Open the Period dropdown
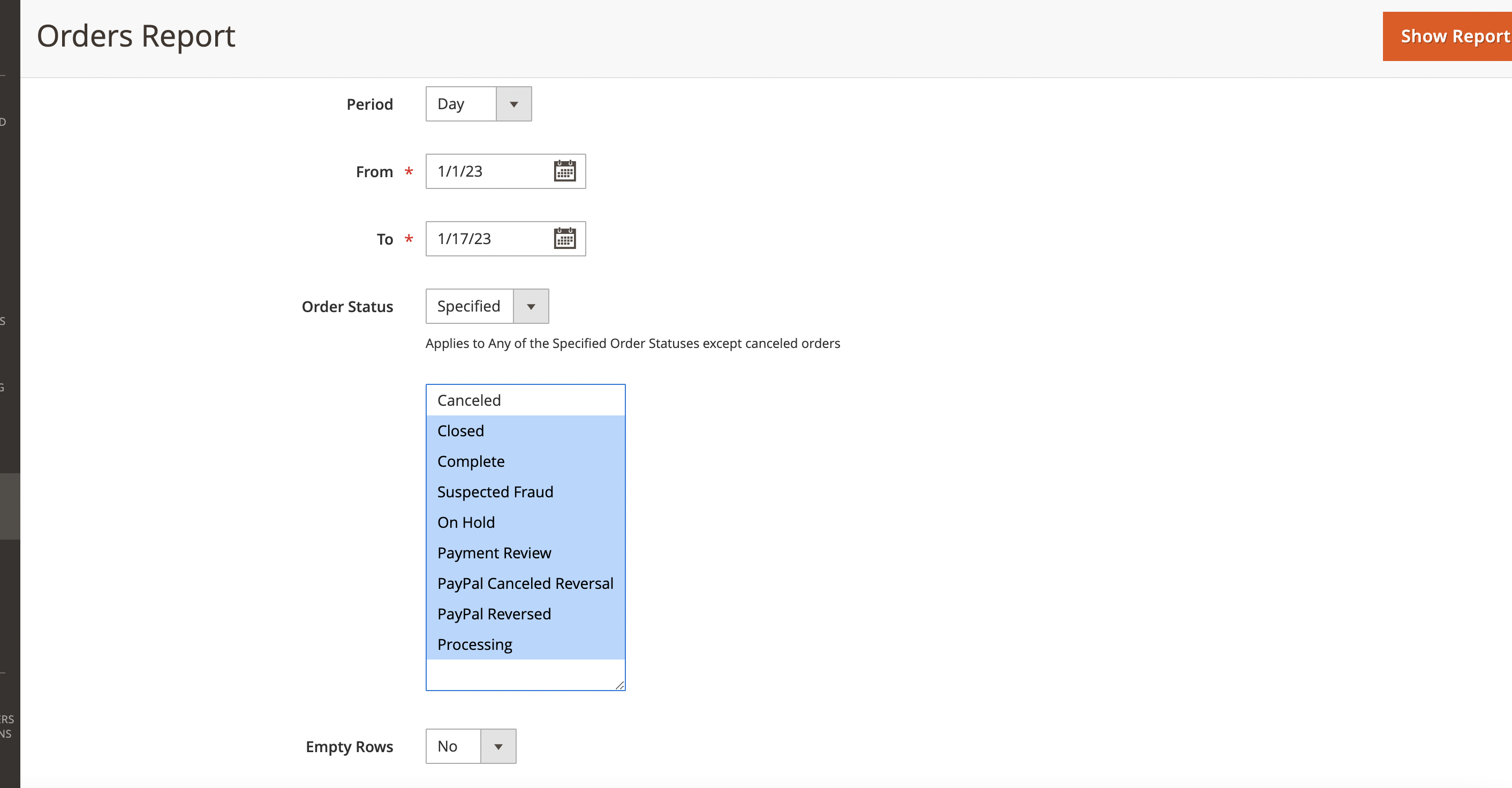The image size is (1512, 788). coord(513,104)
